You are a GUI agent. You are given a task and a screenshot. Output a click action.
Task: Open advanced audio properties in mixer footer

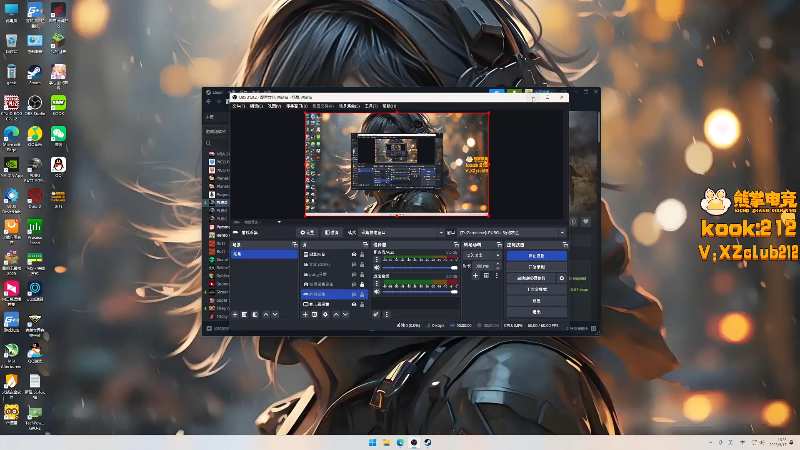coord(376,314)
